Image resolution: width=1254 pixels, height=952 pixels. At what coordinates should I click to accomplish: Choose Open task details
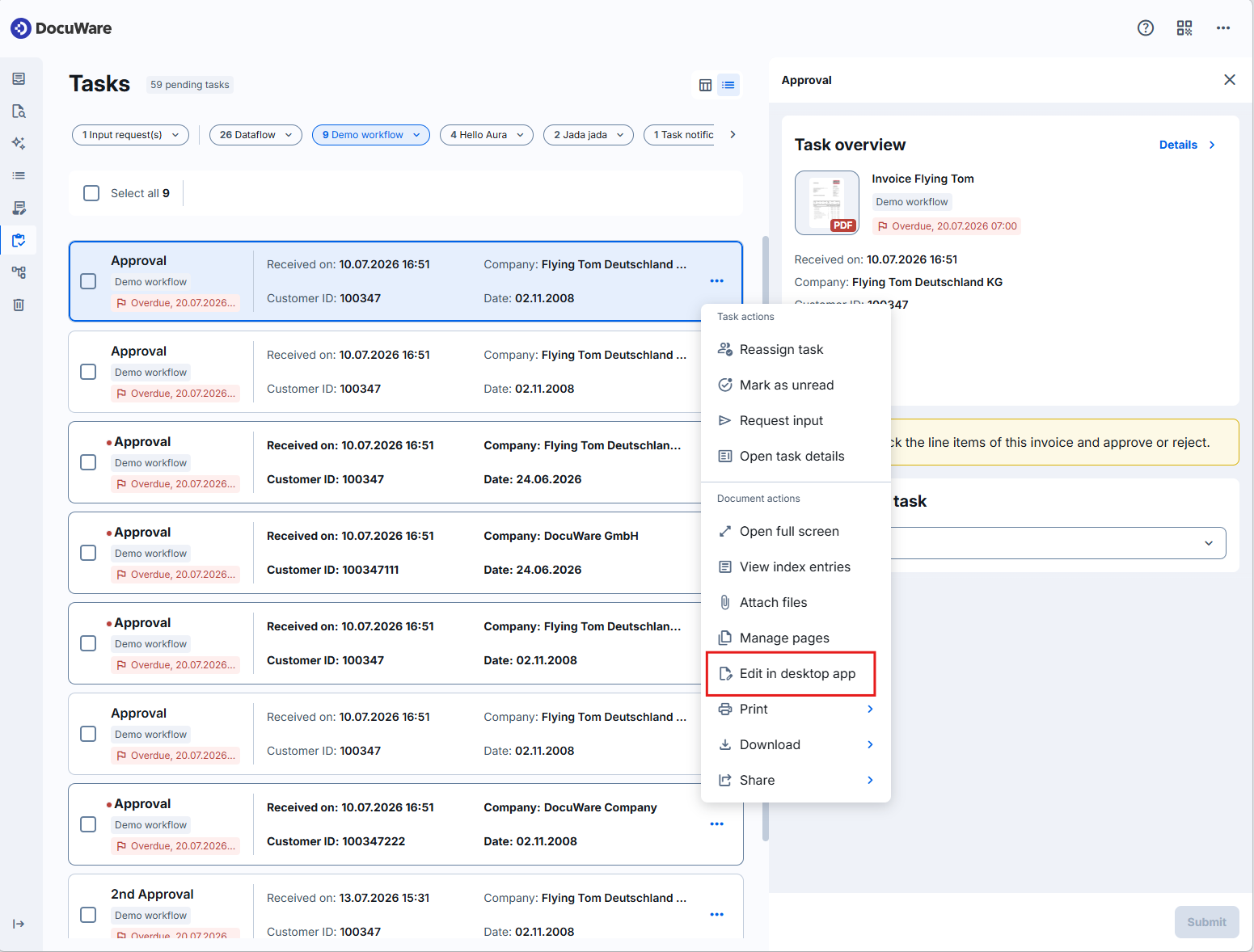[796, 457]
